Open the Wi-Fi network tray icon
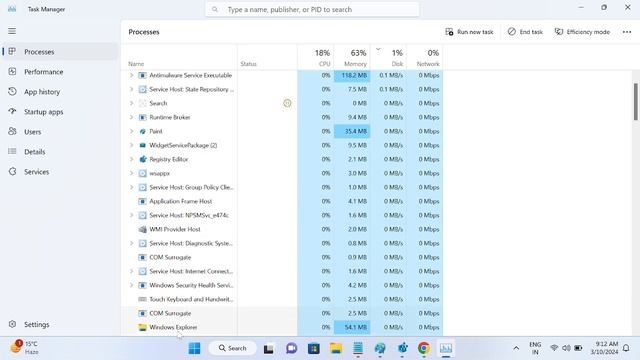The height and width of the screenshot is (360, 640). tap(554, 348)
